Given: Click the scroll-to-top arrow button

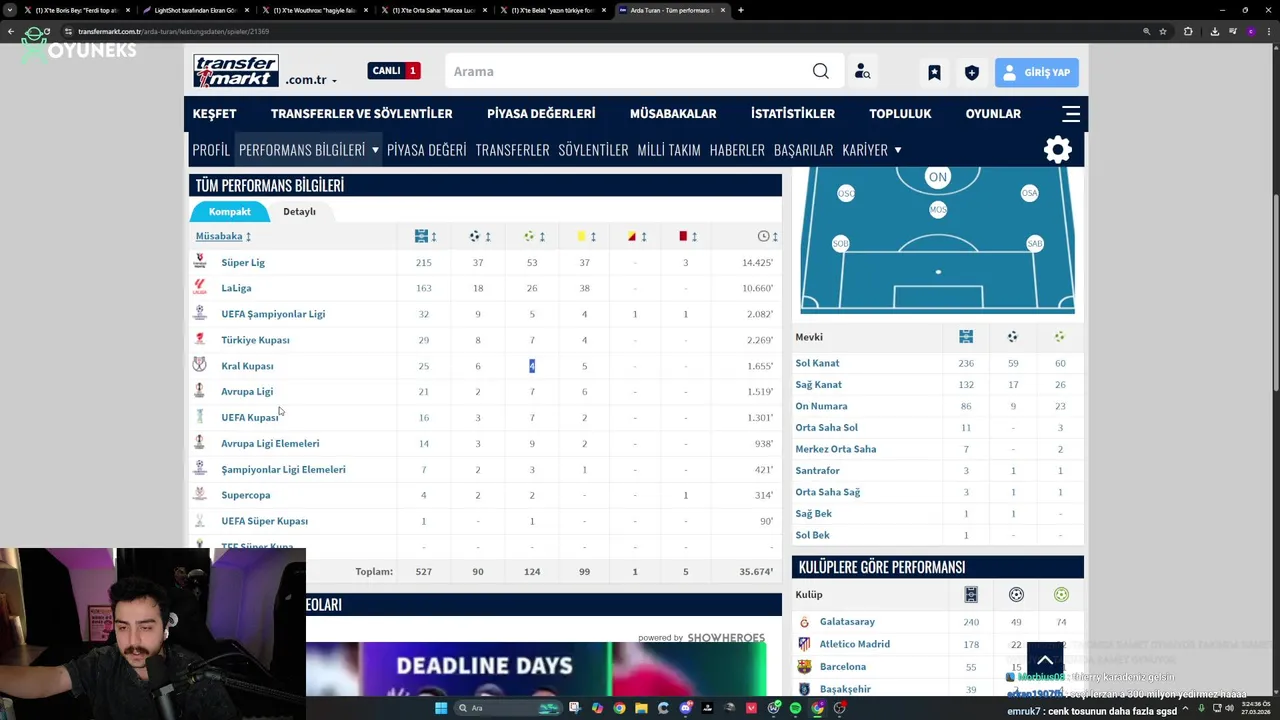Looking at the screenshot, I should click(1044, 660).
